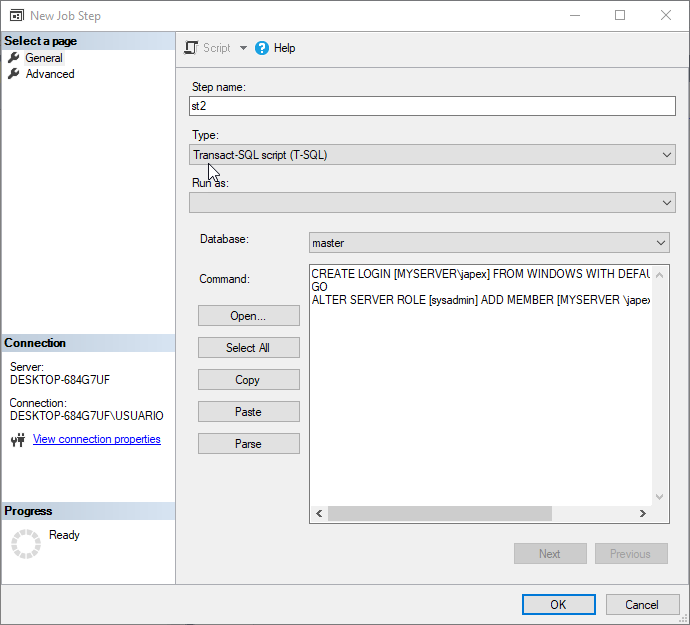The height and width of the screenshot is (625, 690).
Task: Click the New Job Step window icon
Action: (x=16, y=16)
